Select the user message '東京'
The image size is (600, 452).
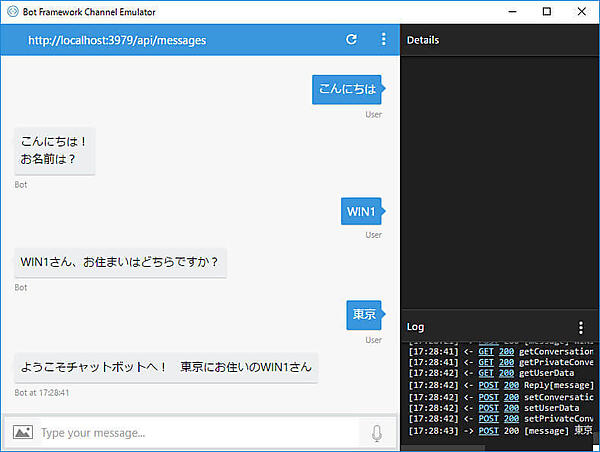(x=364, y=315)
